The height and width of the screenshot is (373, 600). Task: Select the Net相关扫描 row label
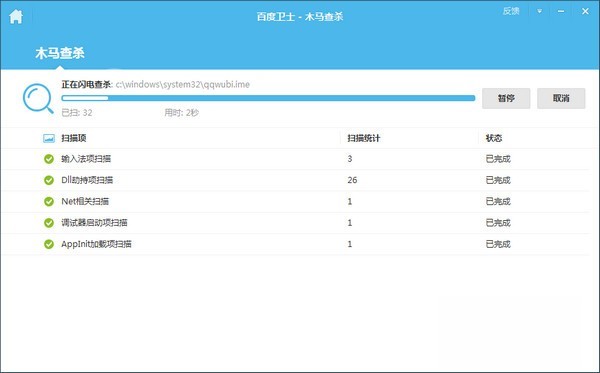[x=85, y=201]
